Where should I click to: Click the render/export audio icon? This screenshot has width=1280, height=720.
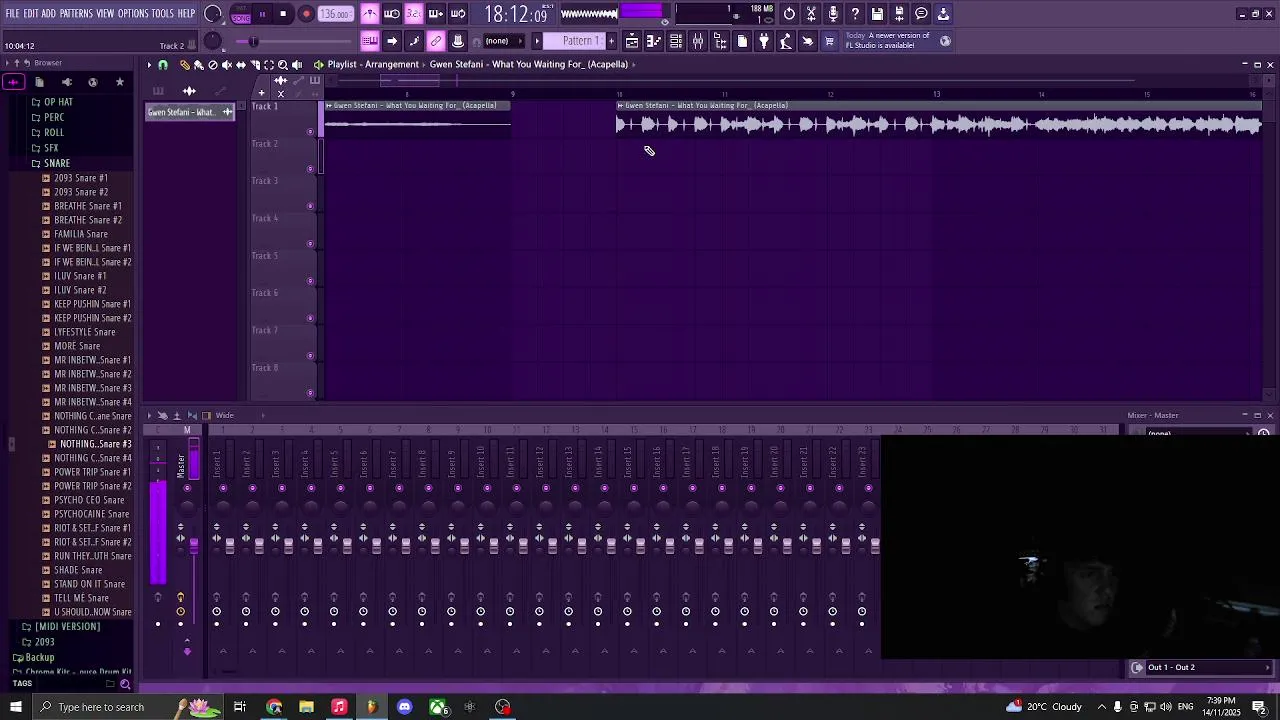pyautogui.click(x=899, y=14)
